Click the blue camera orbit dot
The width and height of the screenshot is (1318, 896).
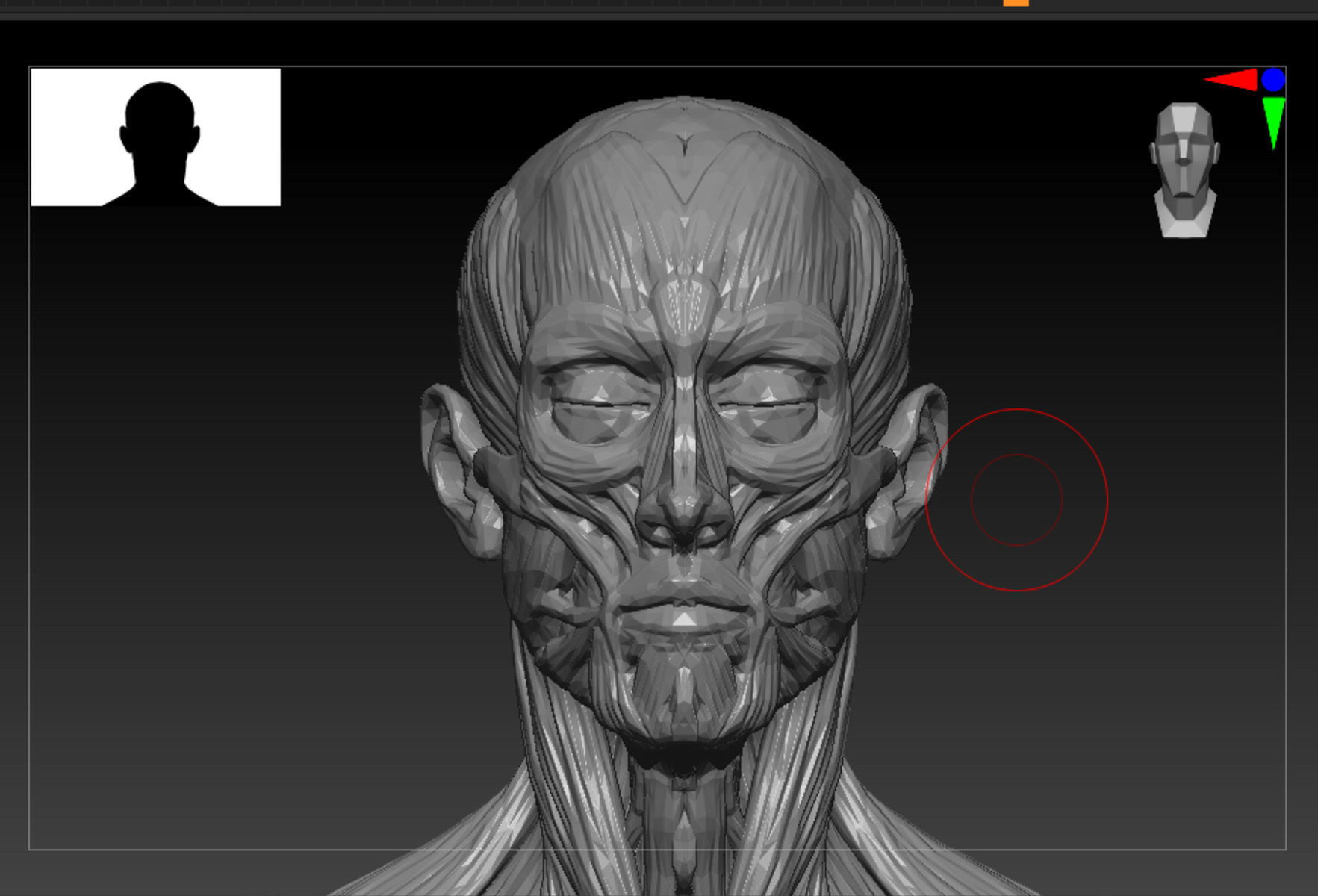(x=1273, y=78)
